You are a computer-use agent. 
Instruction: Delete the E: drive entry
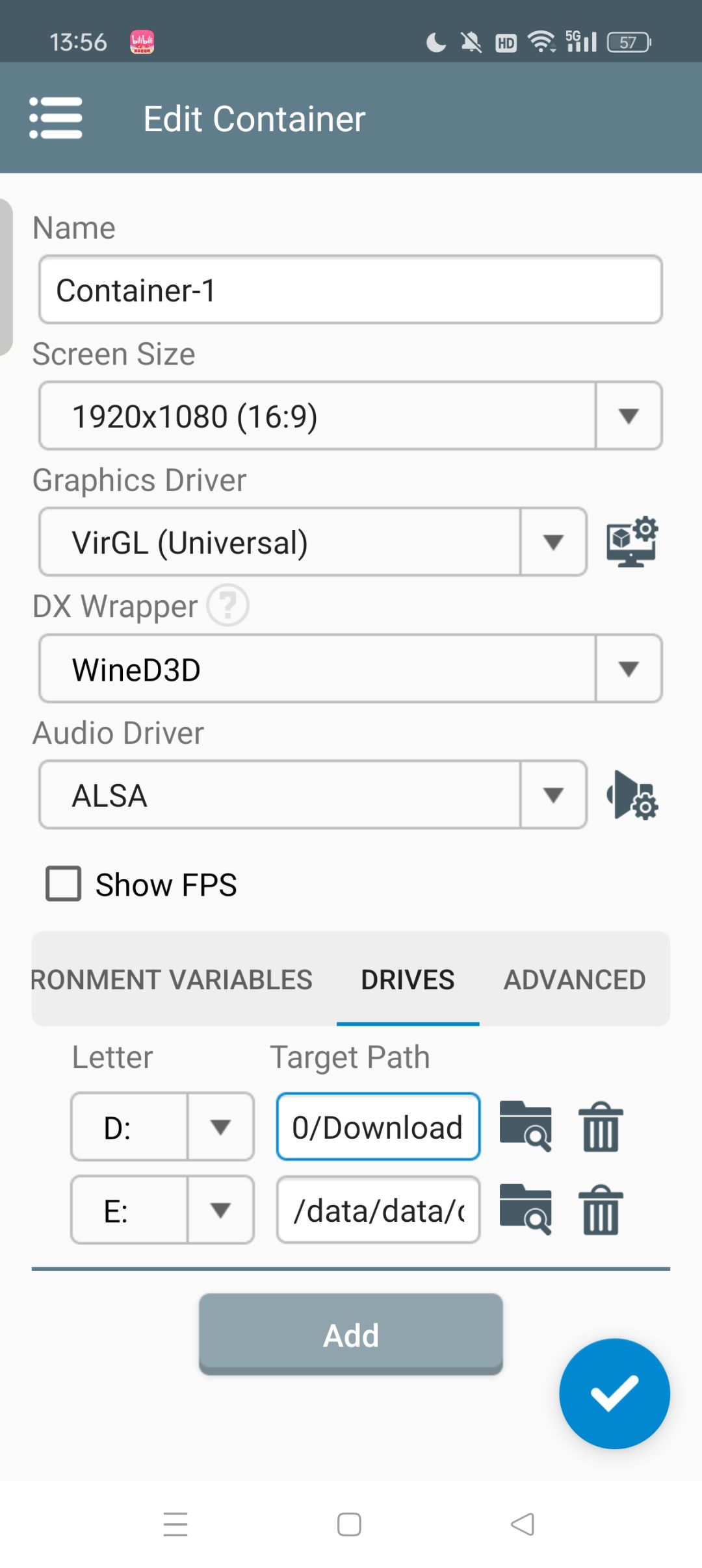coord(601,1209)
